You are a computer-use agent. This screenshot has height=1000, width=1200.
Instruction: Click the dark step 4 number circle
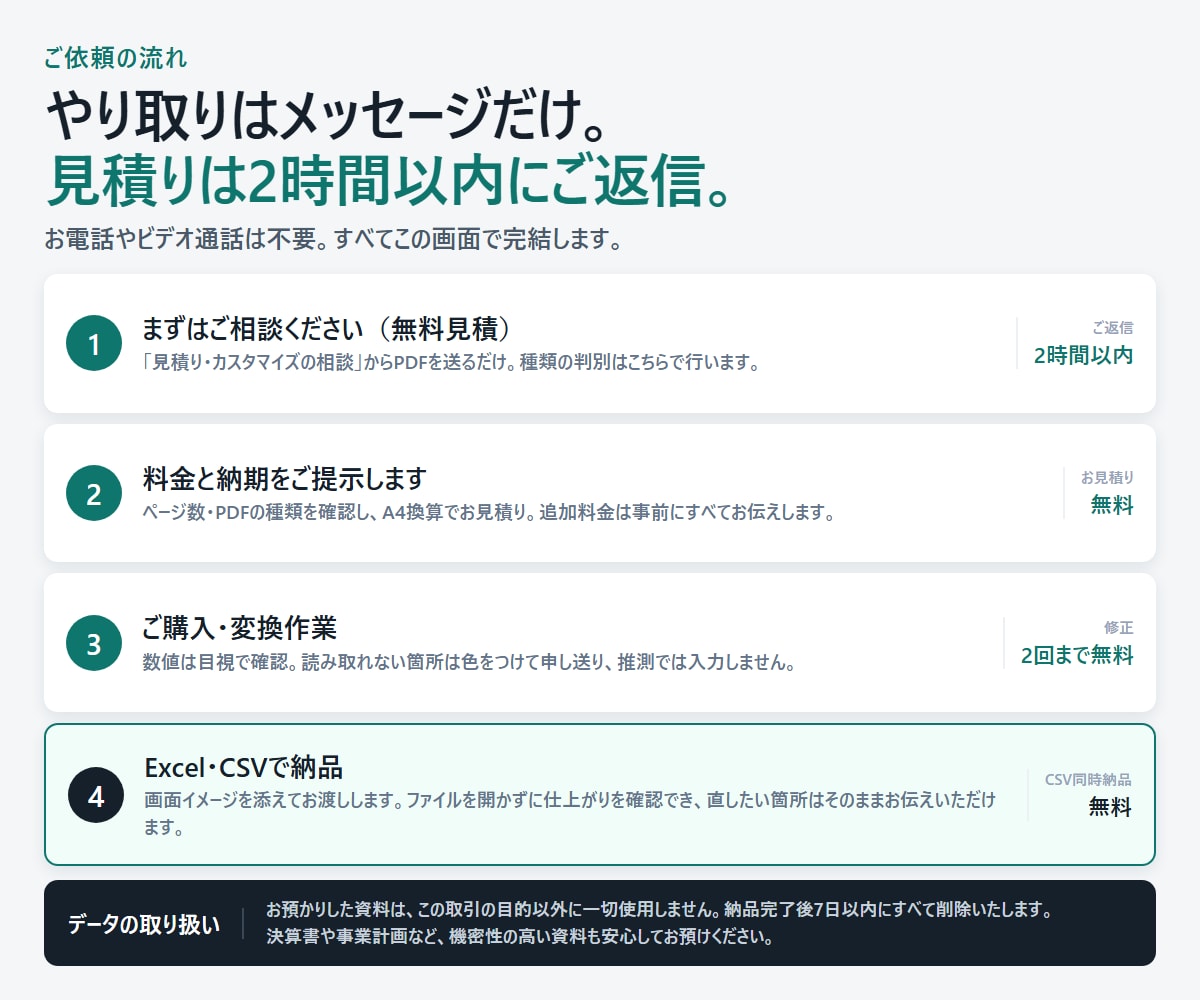coord(96,796)
